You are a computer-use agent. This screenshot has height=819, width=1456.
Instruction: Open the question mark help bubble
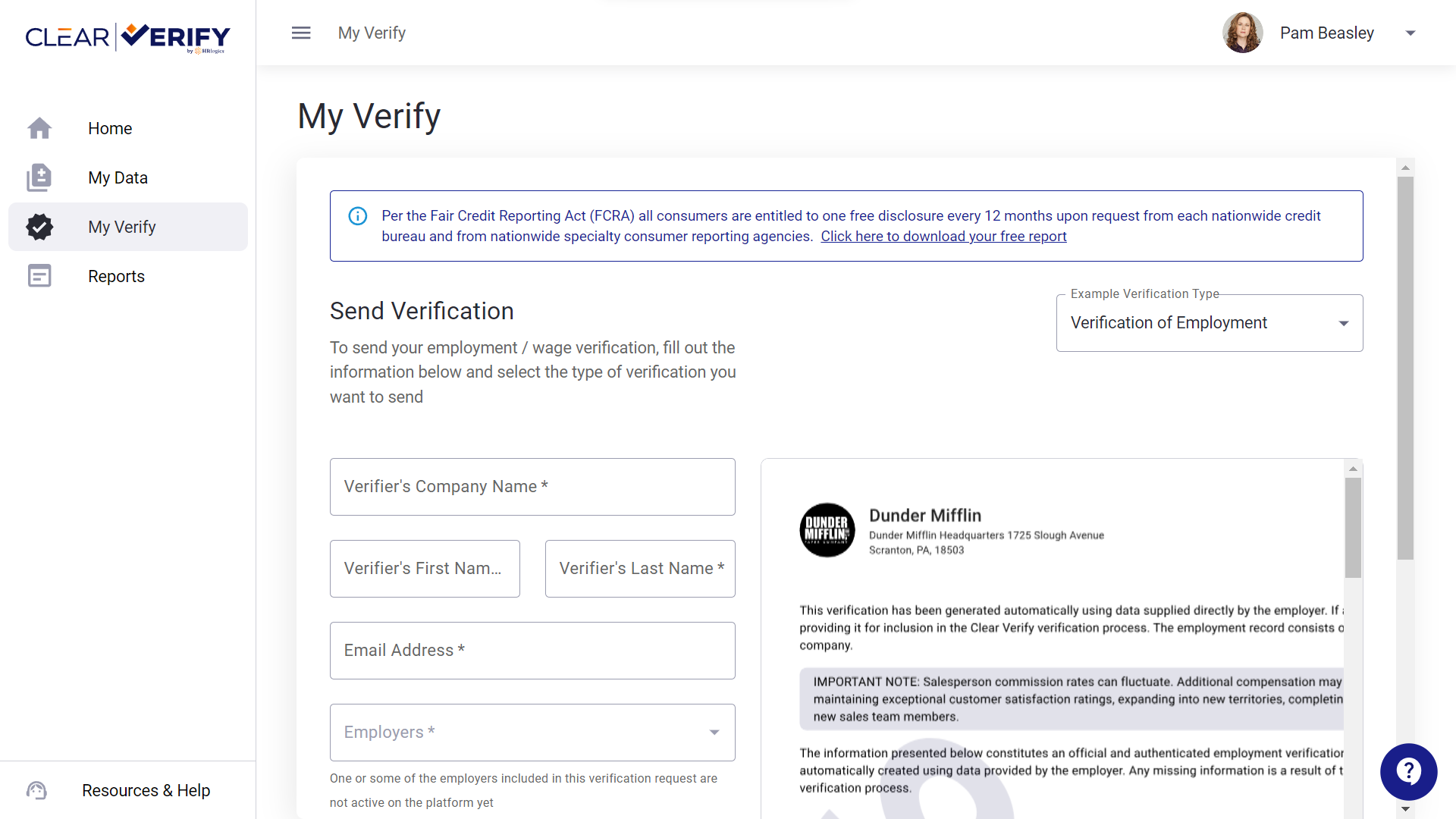(x=1408, y=771)
